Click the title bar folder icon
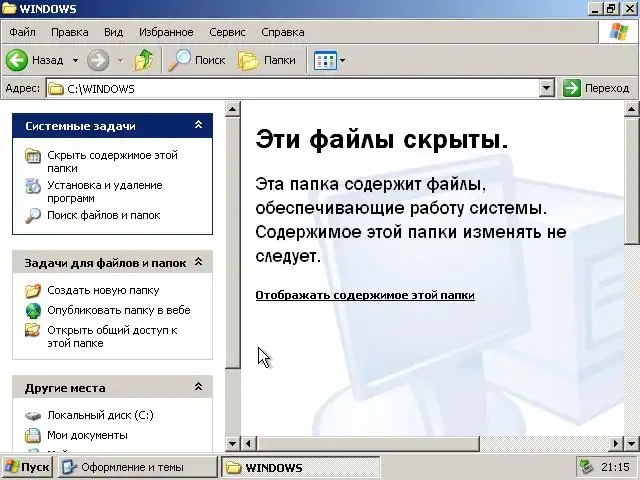Image resolution: width=640 pixels, height=480 pixels. click(9, 8)
